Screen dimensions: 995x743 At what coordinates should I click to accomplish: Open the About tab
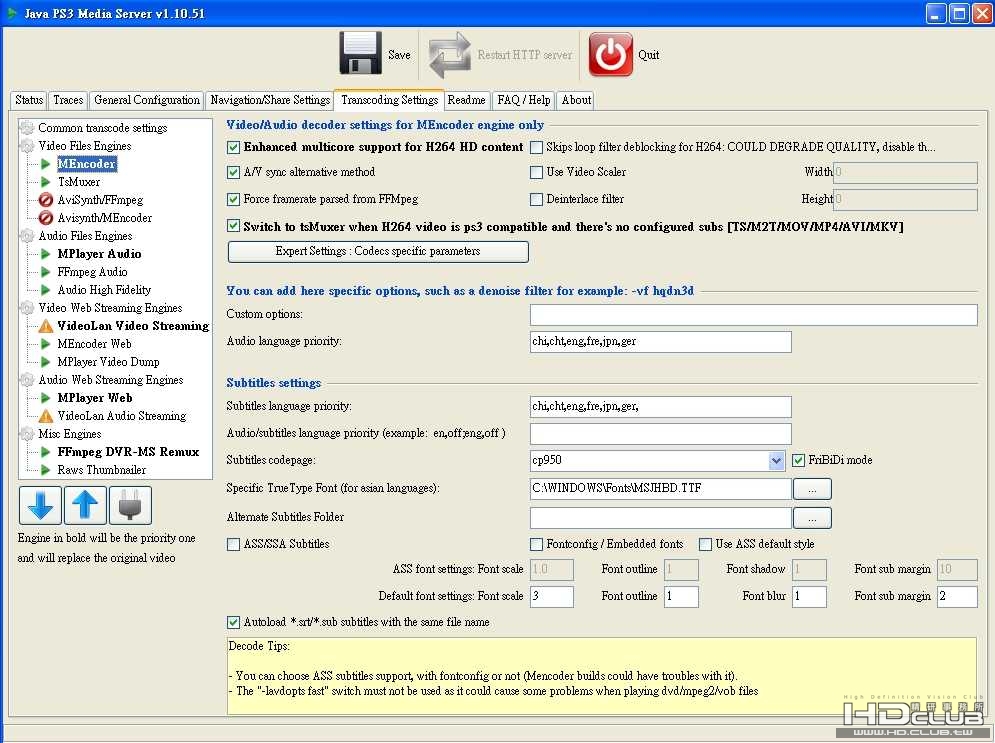point(576,100)
